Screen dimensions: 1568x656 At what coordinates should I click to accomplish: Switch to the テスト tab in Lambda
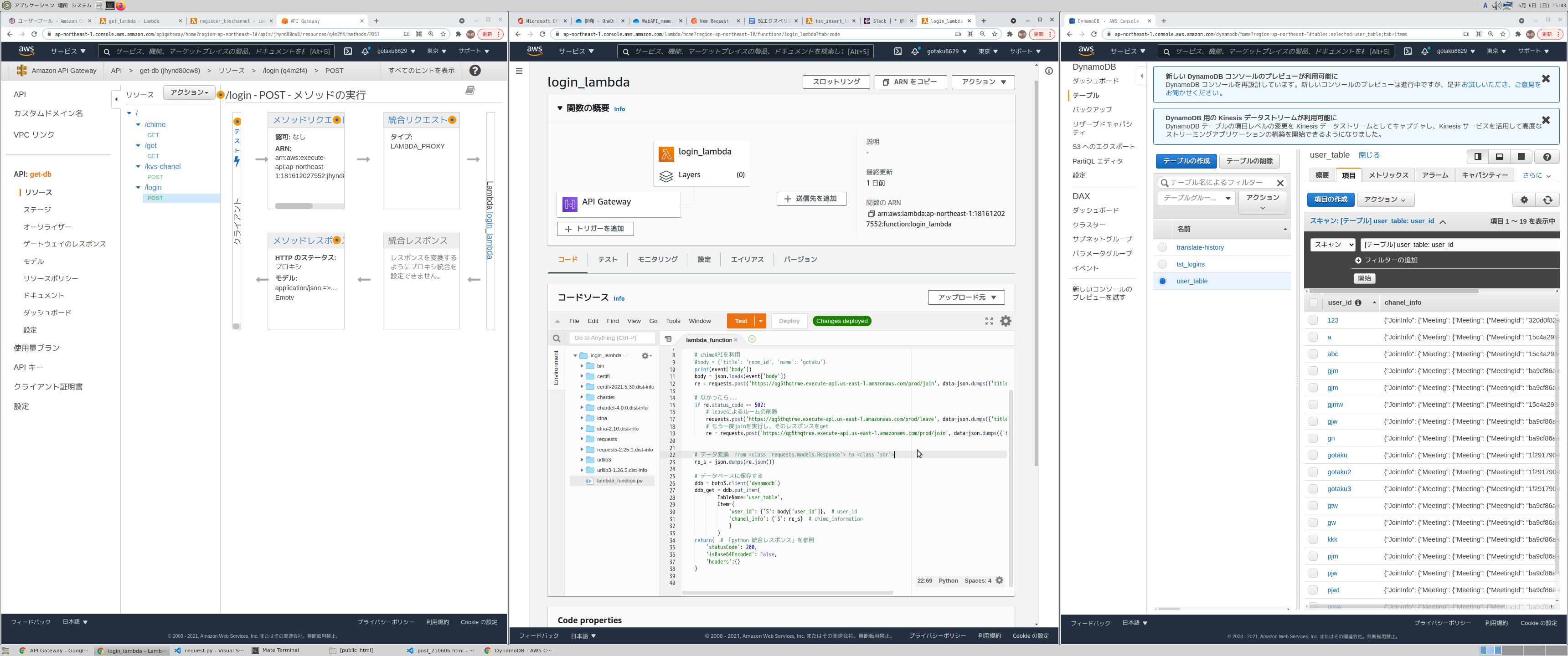(607, 259)
